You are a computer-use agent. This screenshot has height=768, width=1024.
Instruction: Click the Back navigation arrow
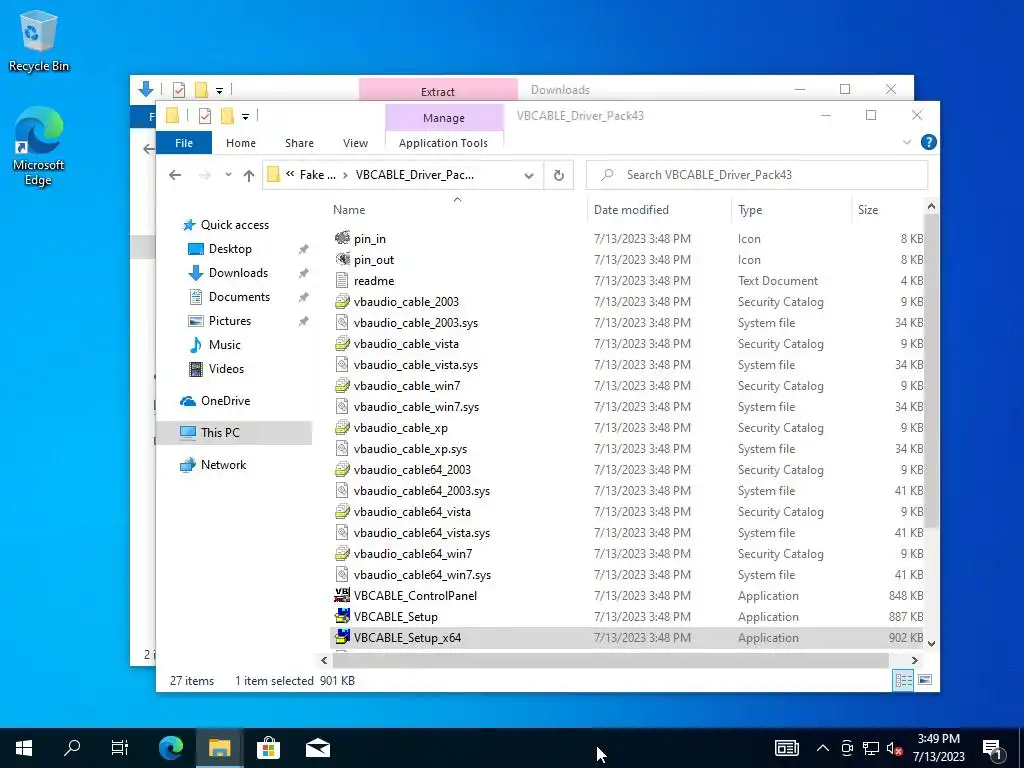click(x=174, y=175)
